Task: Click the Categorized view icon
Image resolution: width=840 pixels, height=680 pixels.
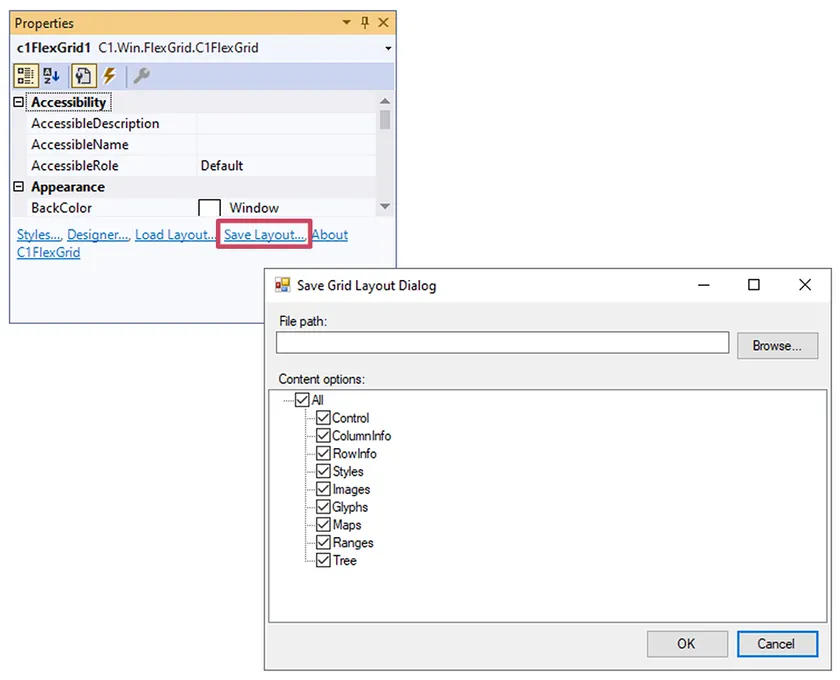Action: [x=25, y=76]
